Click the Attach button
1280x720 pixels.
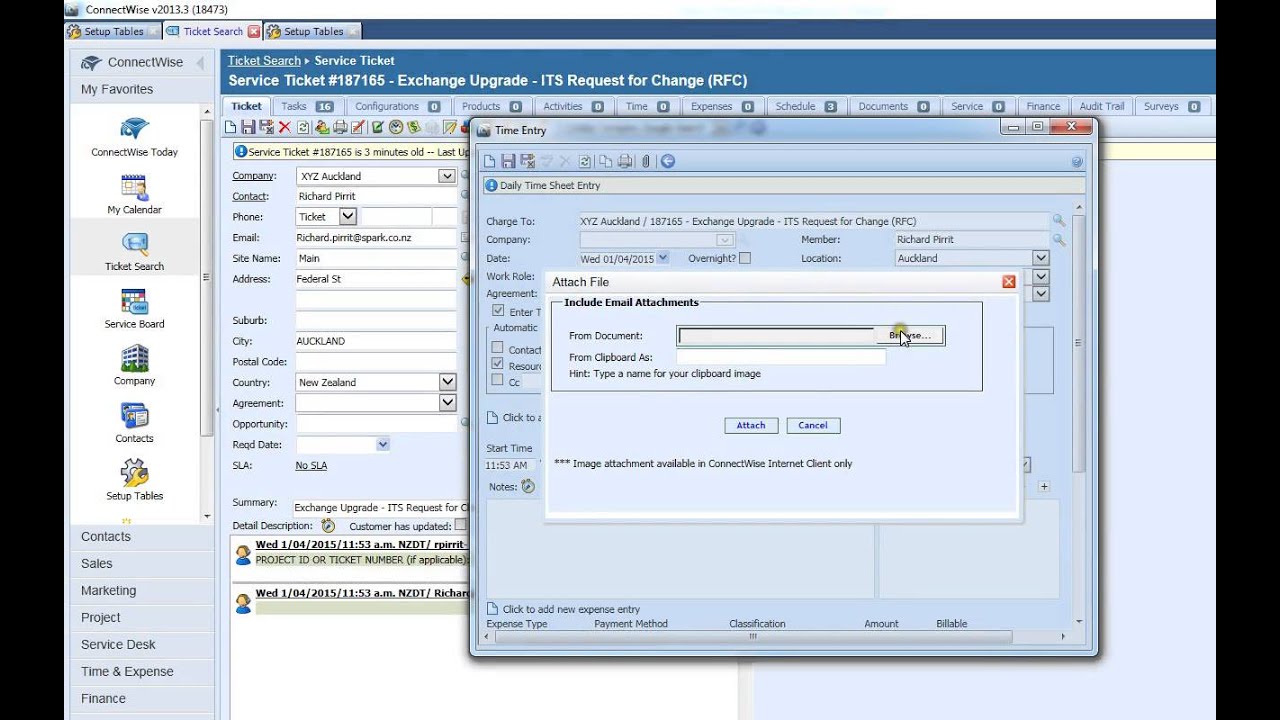[x=751, y=425]
